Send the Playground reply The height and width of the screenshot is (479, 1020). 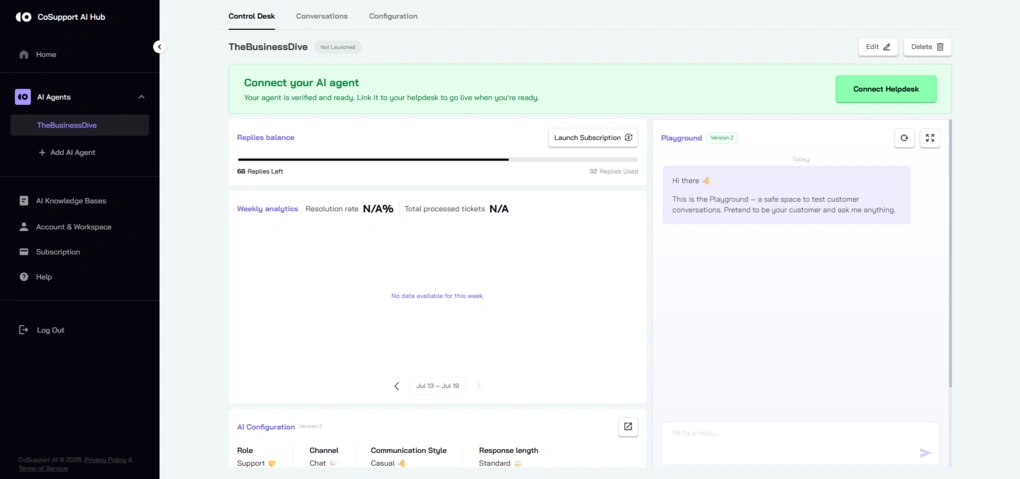click(x=926, y=453)
